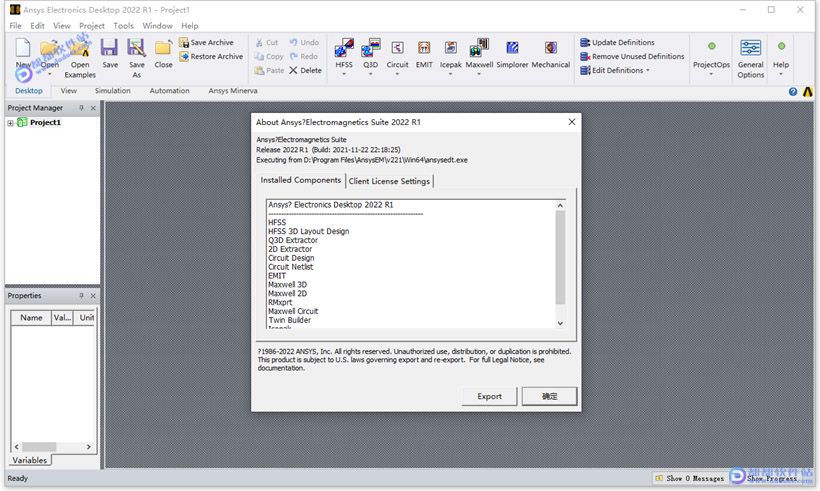
Task: Click the Cut command
Action: tap(267, 42)
